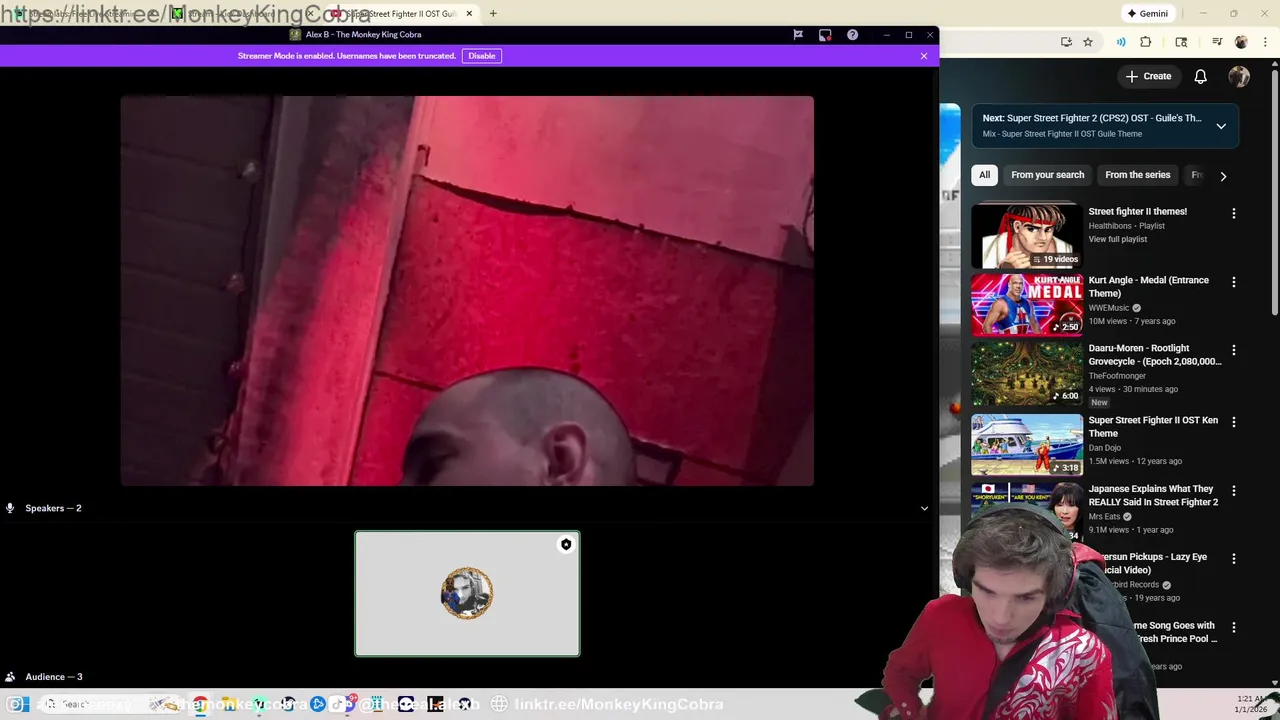Select the All filter chip
1280x720 pixels.
pos(984,175)
